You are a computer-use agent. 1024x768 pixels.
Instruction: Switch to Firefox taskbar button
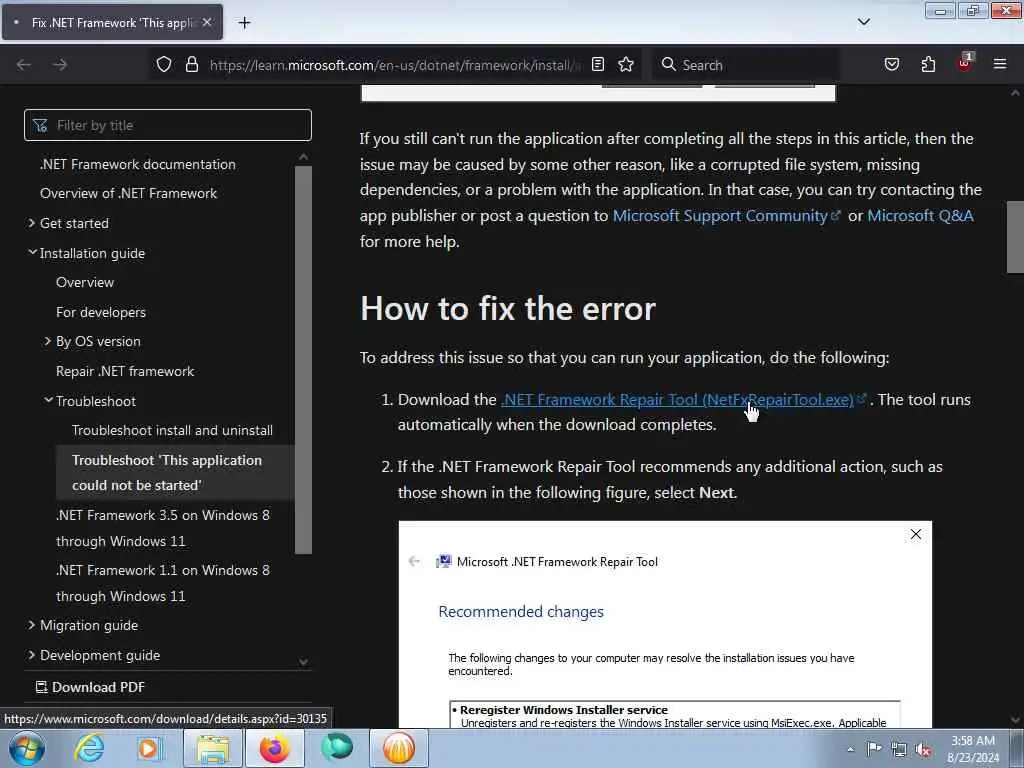pyautogui.click(x=274, y=748)
